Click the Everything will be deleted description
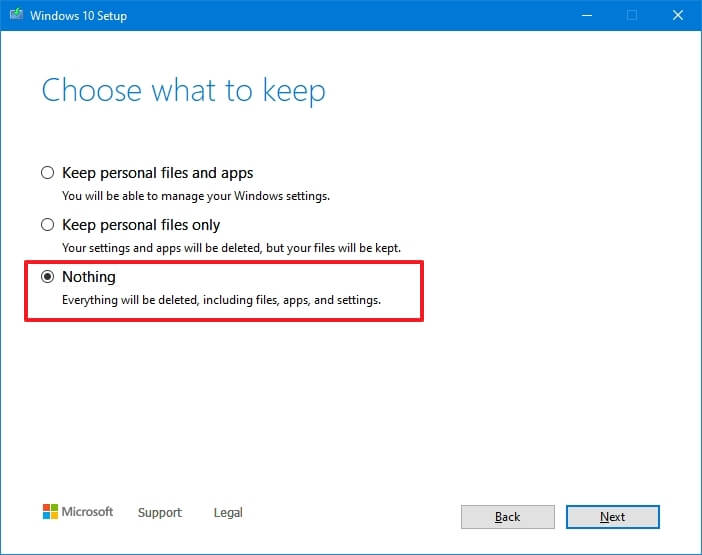This screenshot has height=555, width=702. click(x=221, y=300)
